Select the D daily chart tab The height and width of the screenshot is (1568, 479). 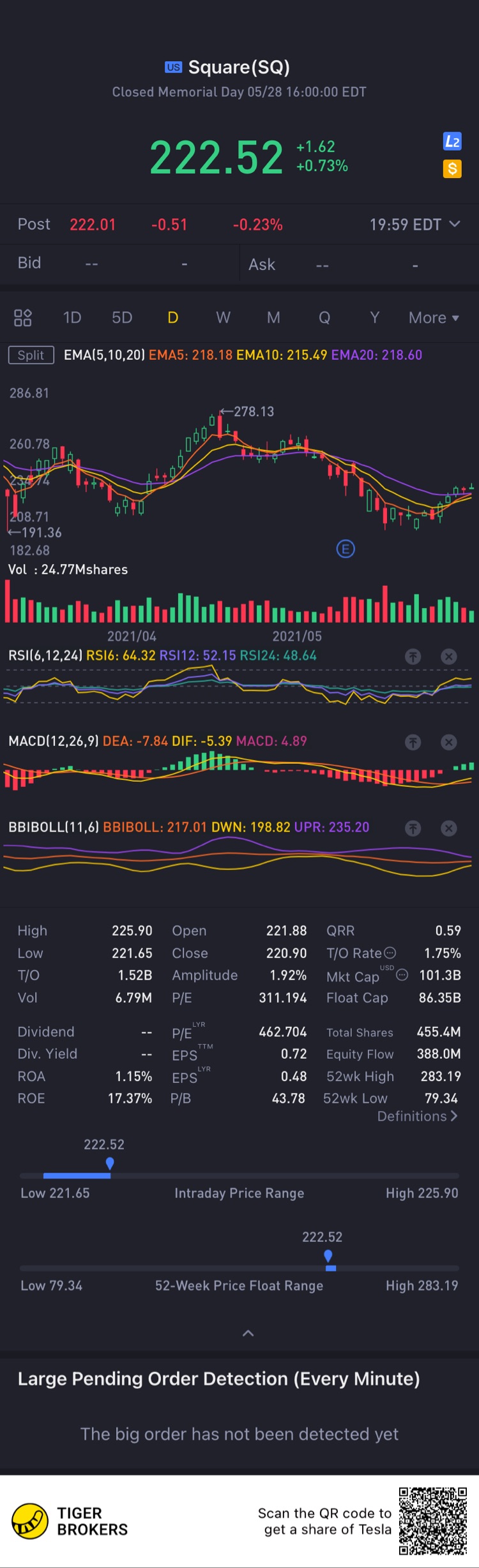tap(172, 318)
